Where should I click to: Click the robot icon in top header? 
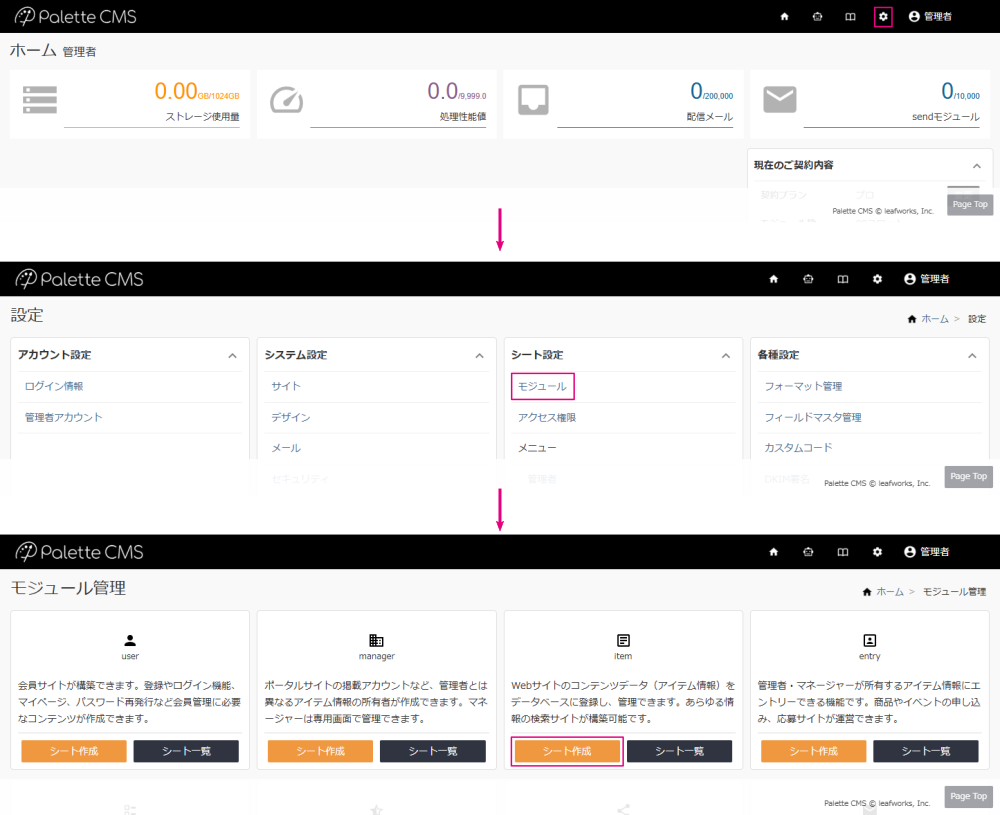tap(817, 17)
